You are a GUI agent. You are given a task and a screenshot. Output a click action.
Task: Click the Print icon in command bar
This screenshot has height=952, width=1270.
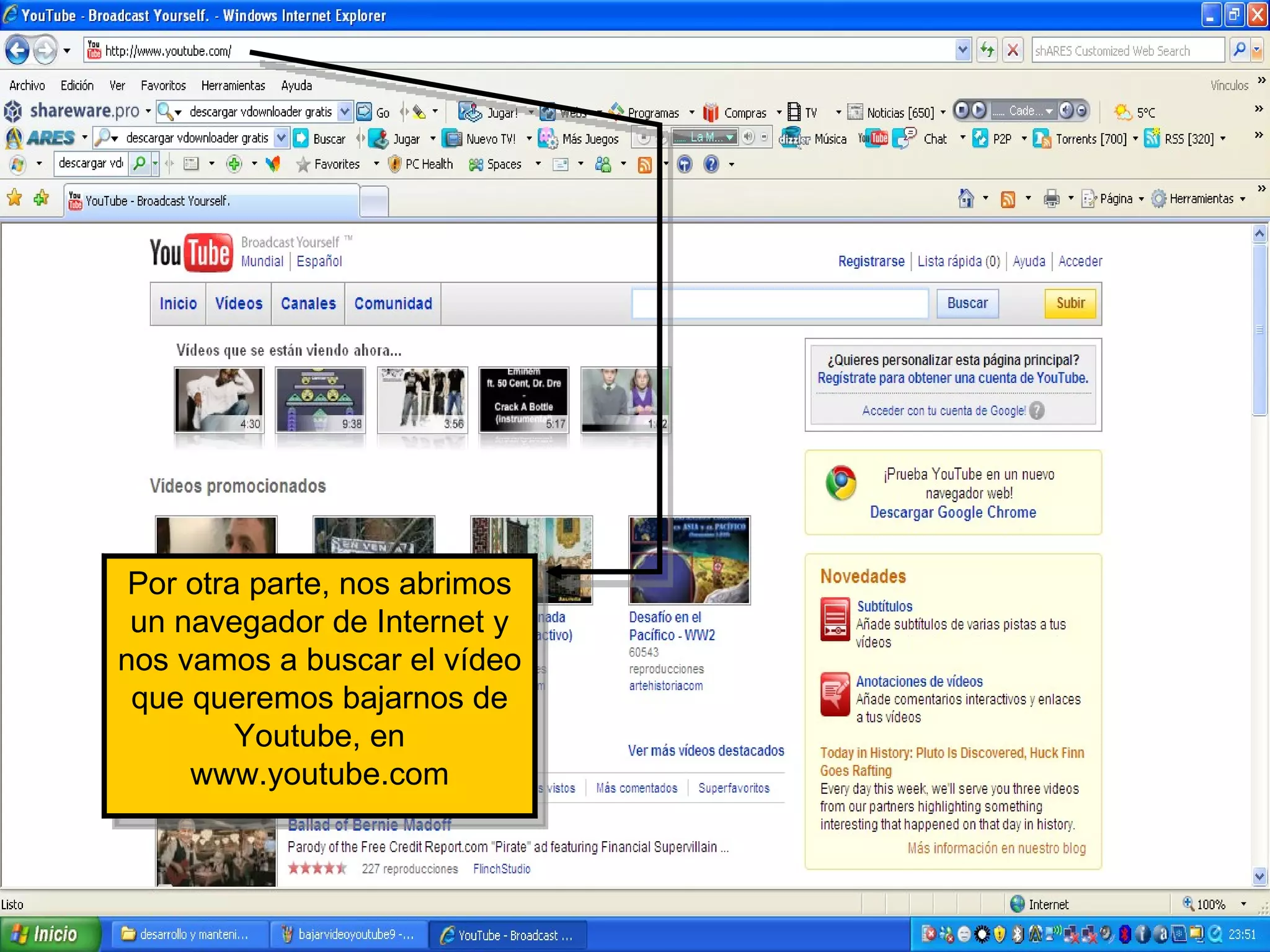[1051, 199]
